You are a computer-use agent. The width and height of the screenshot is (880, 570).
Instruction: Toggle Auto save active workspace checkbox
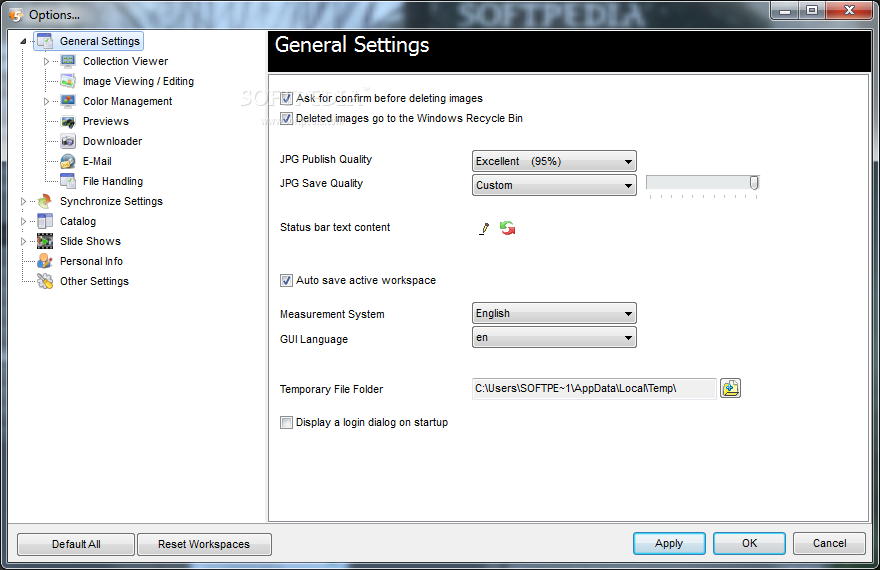287,281
